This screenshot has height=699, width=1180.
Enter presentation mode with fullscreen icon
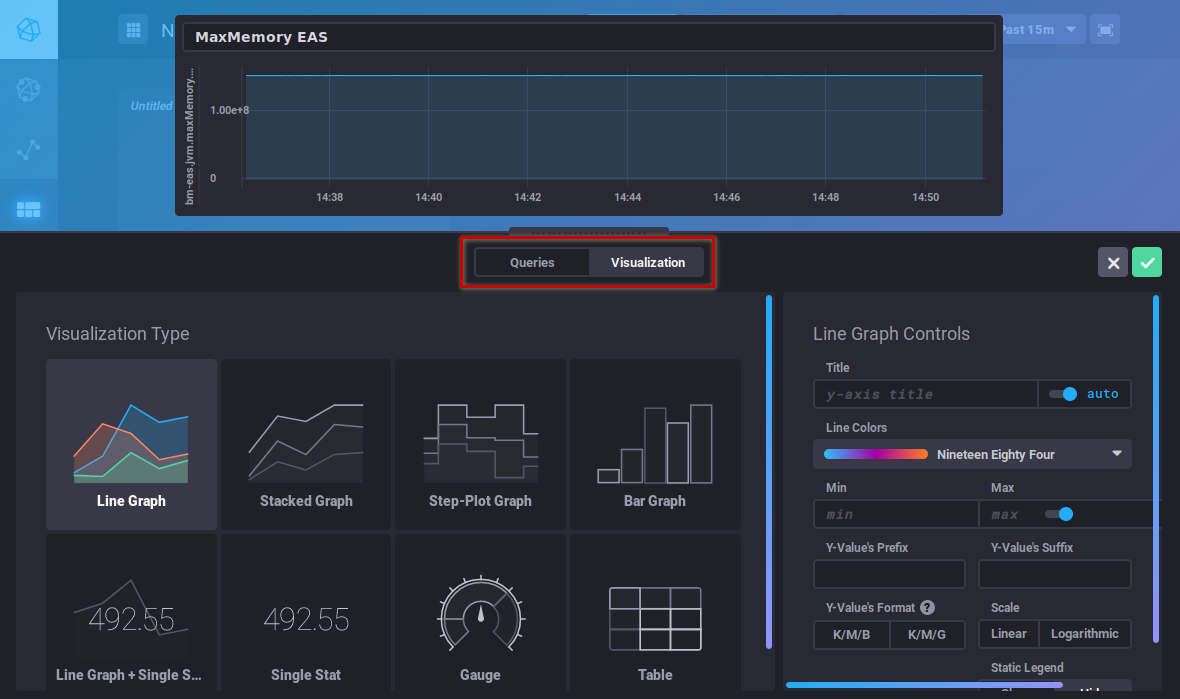pos(1105,30)
